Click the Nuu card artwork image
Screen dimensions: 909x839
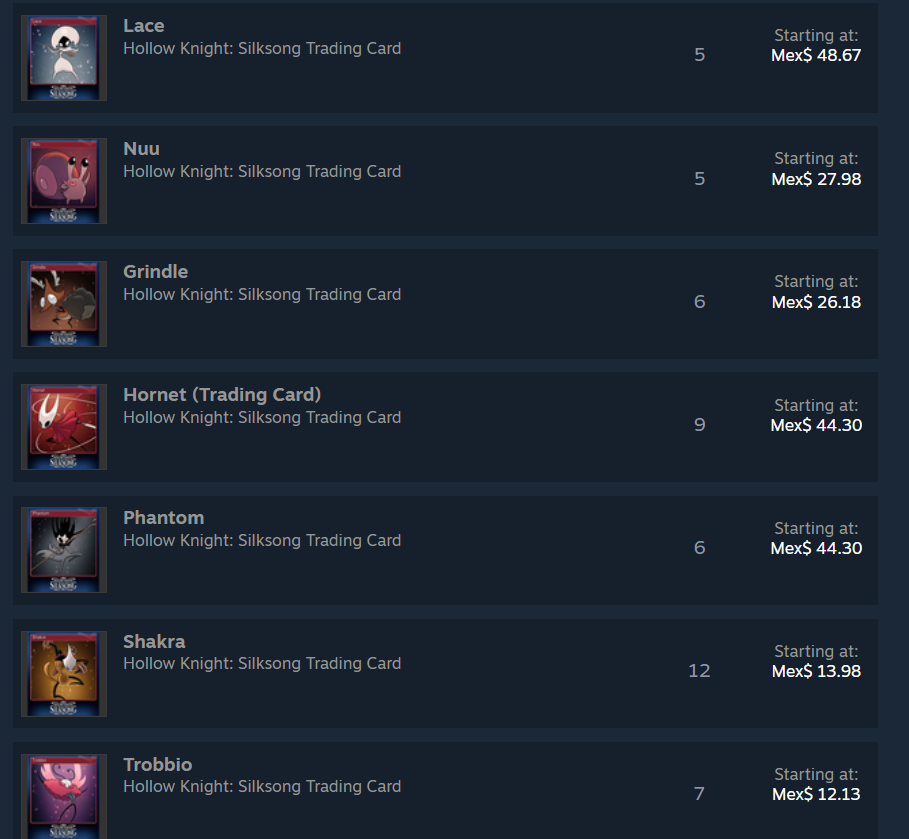(x=64, y=181)
